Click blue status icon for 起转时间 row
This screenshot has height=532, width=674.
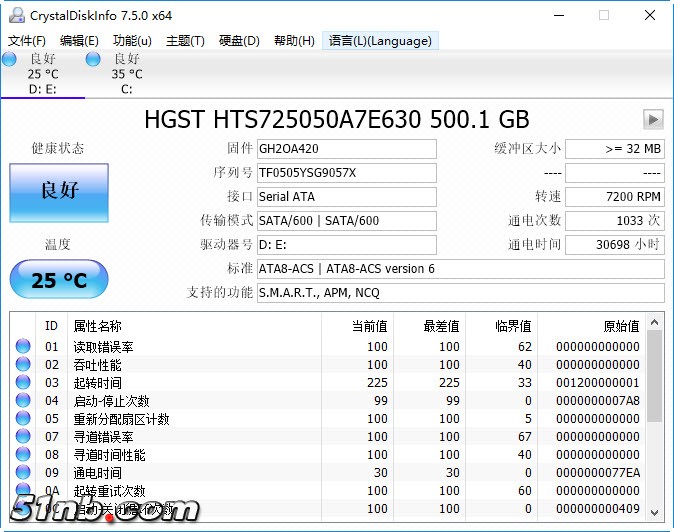click(x=23, y=383)
